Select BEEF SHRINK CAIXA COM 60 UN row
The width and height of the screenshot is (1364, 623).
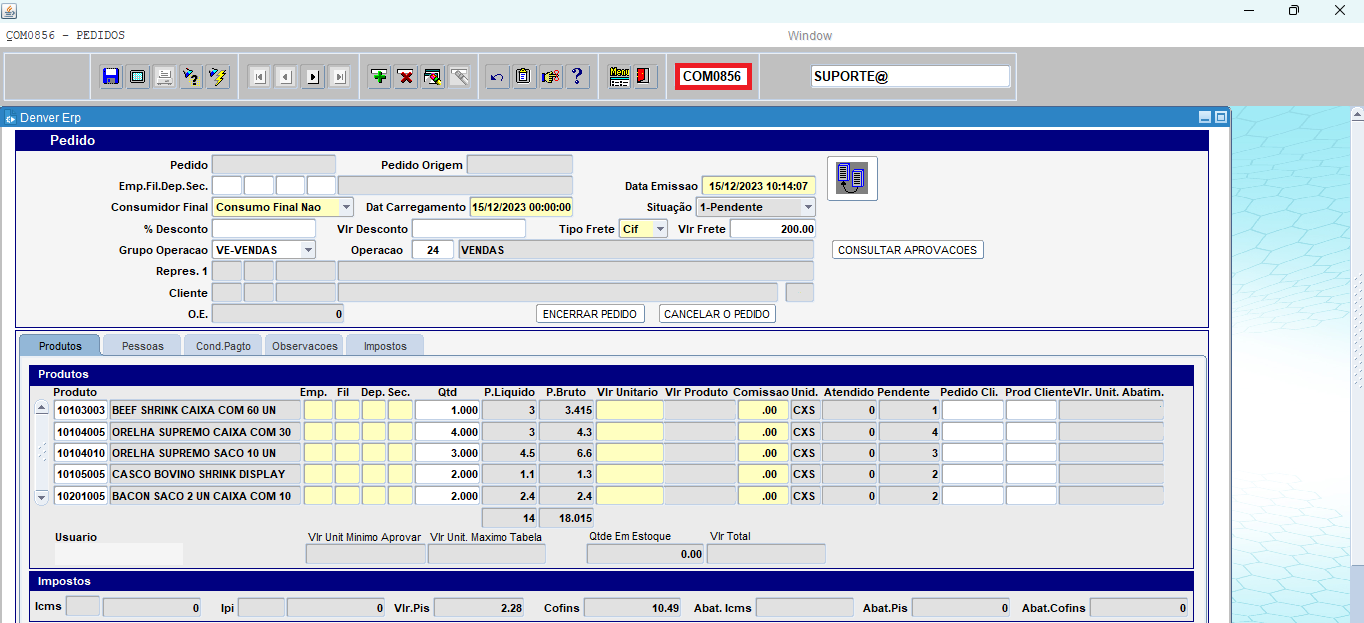pyautogui.click(x=205, y=410)
